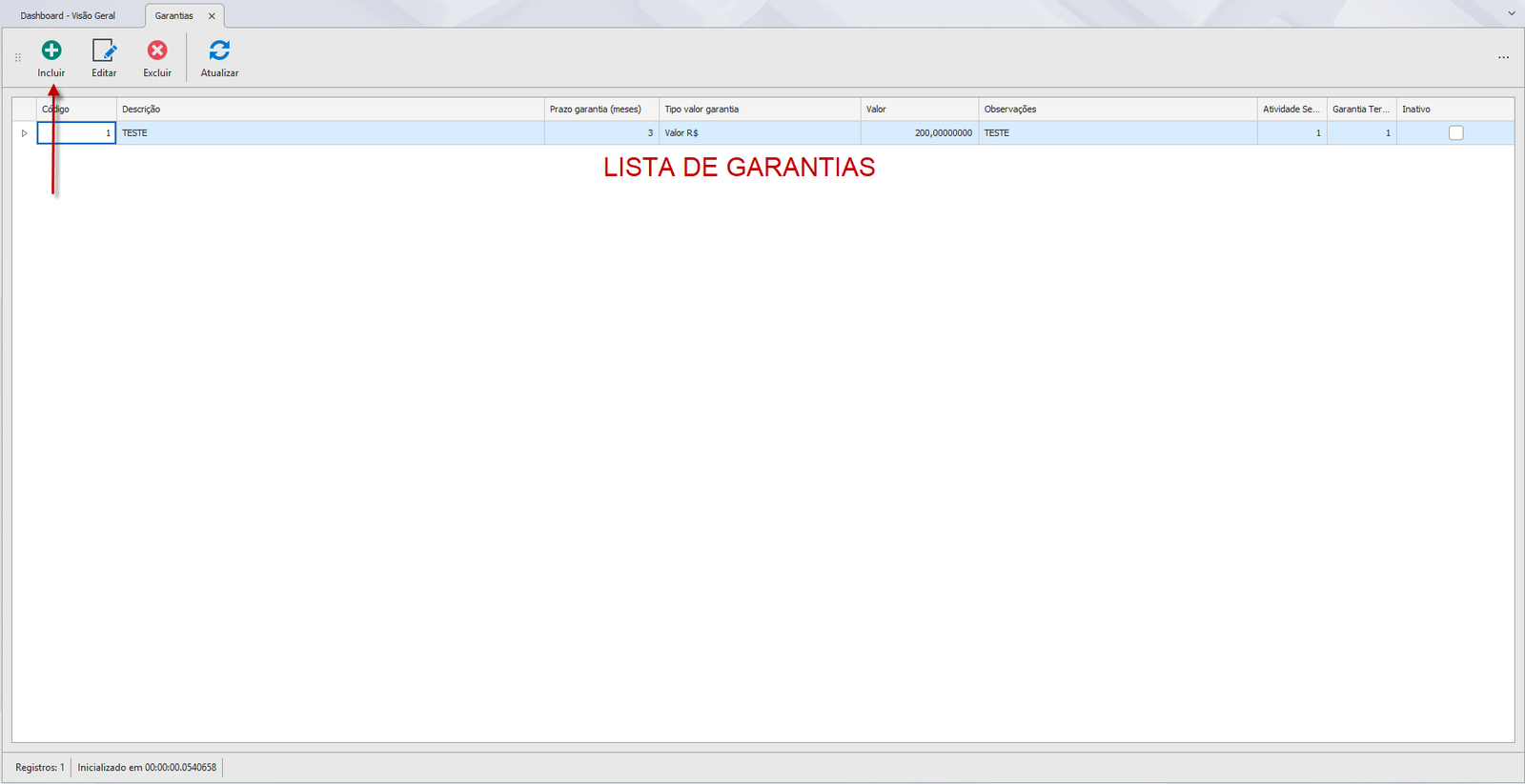The height and width of the screenshot is (784, 1525).
Task: Click the 'Registros: 1' status entry
Action: click(40, 768)
